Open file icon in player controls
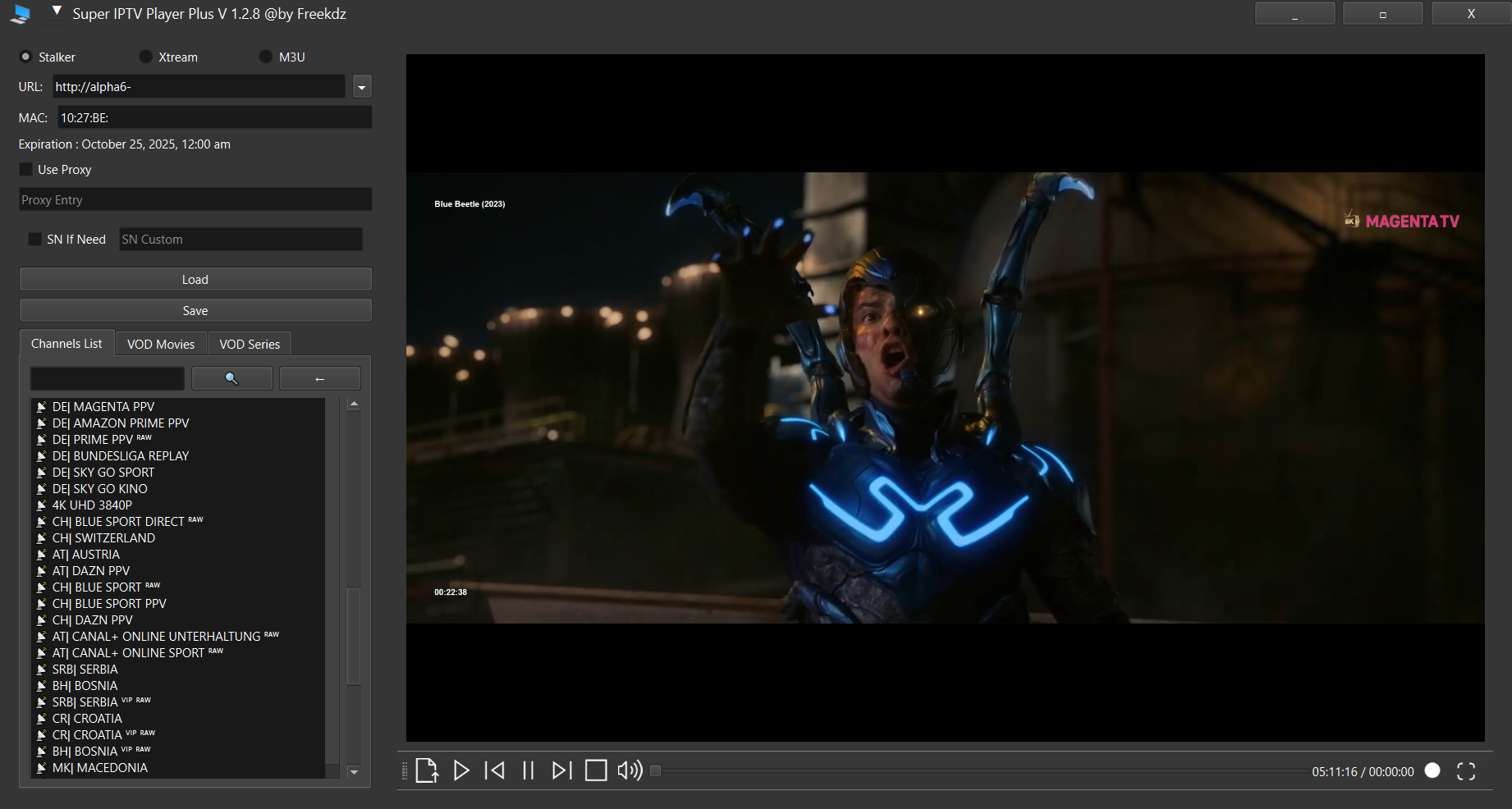Screen dimensions: 1512x809 [427, 770]
